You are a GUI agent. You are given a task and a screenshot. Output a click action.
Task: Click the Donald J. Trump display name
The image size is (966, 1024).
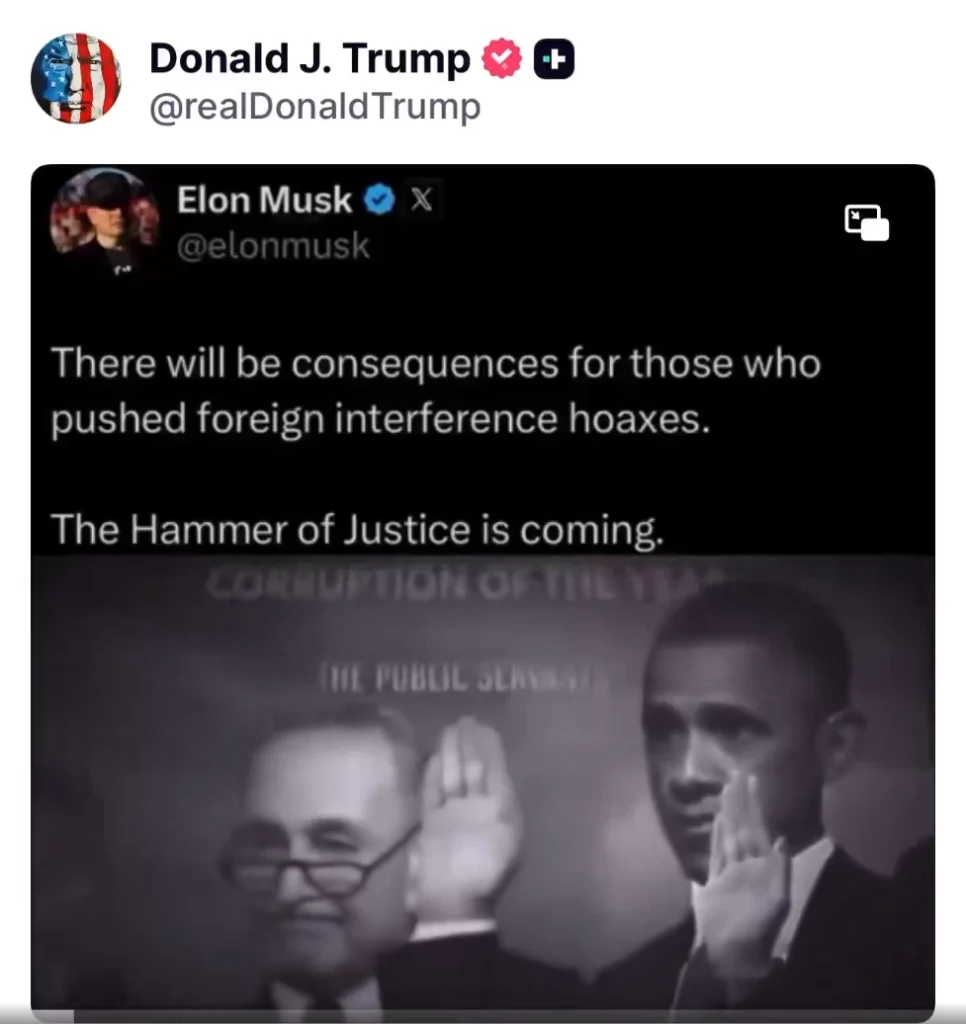pyautogui.click(x=310, y=58)
